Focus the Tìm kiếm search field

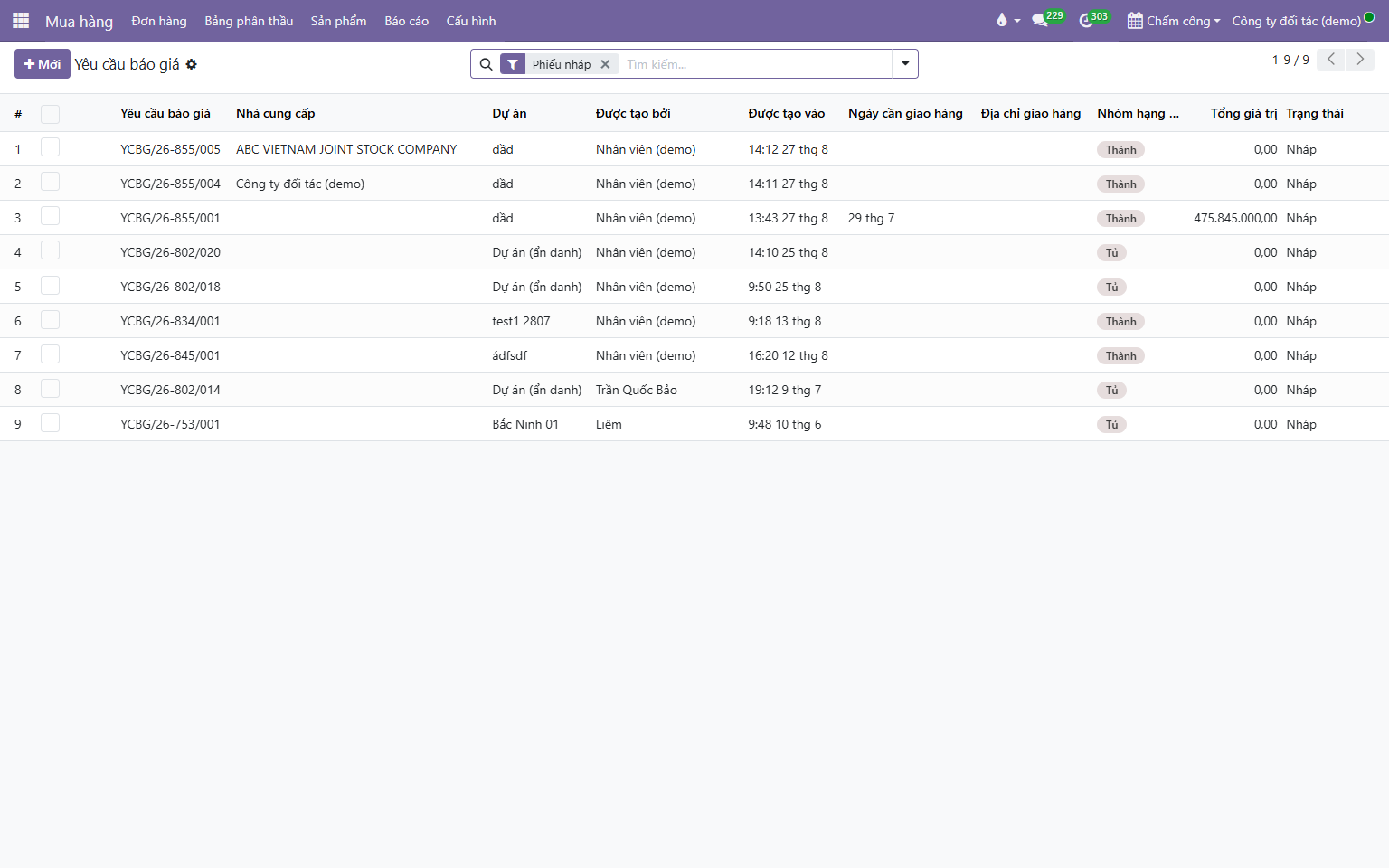(x=756, y=64)
